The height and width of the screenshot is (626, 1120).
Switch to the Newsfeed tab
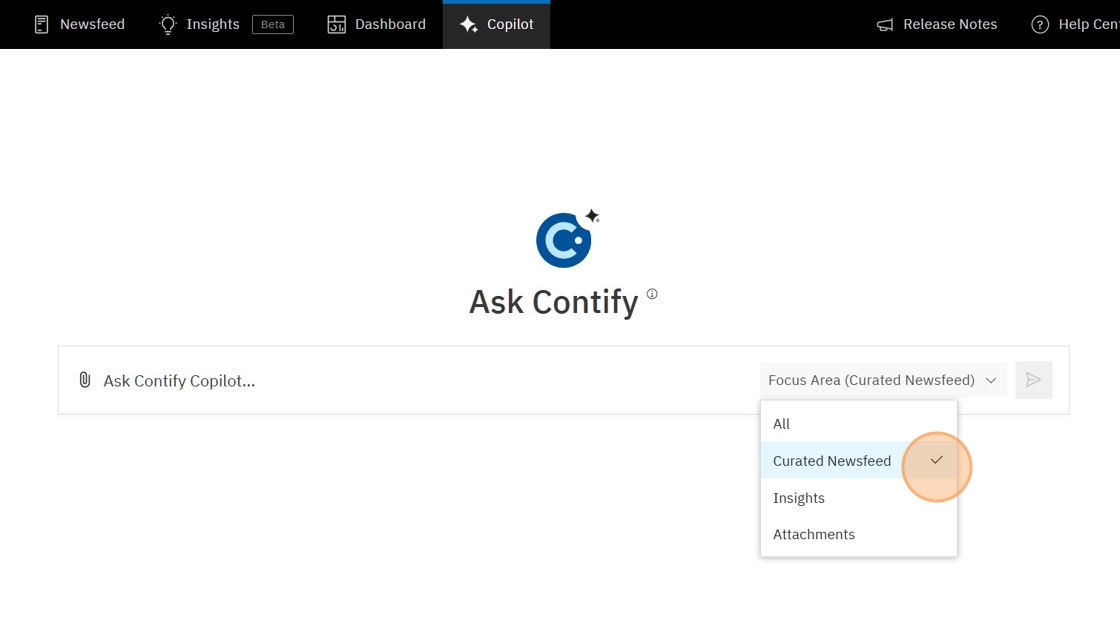pos(79,23)
